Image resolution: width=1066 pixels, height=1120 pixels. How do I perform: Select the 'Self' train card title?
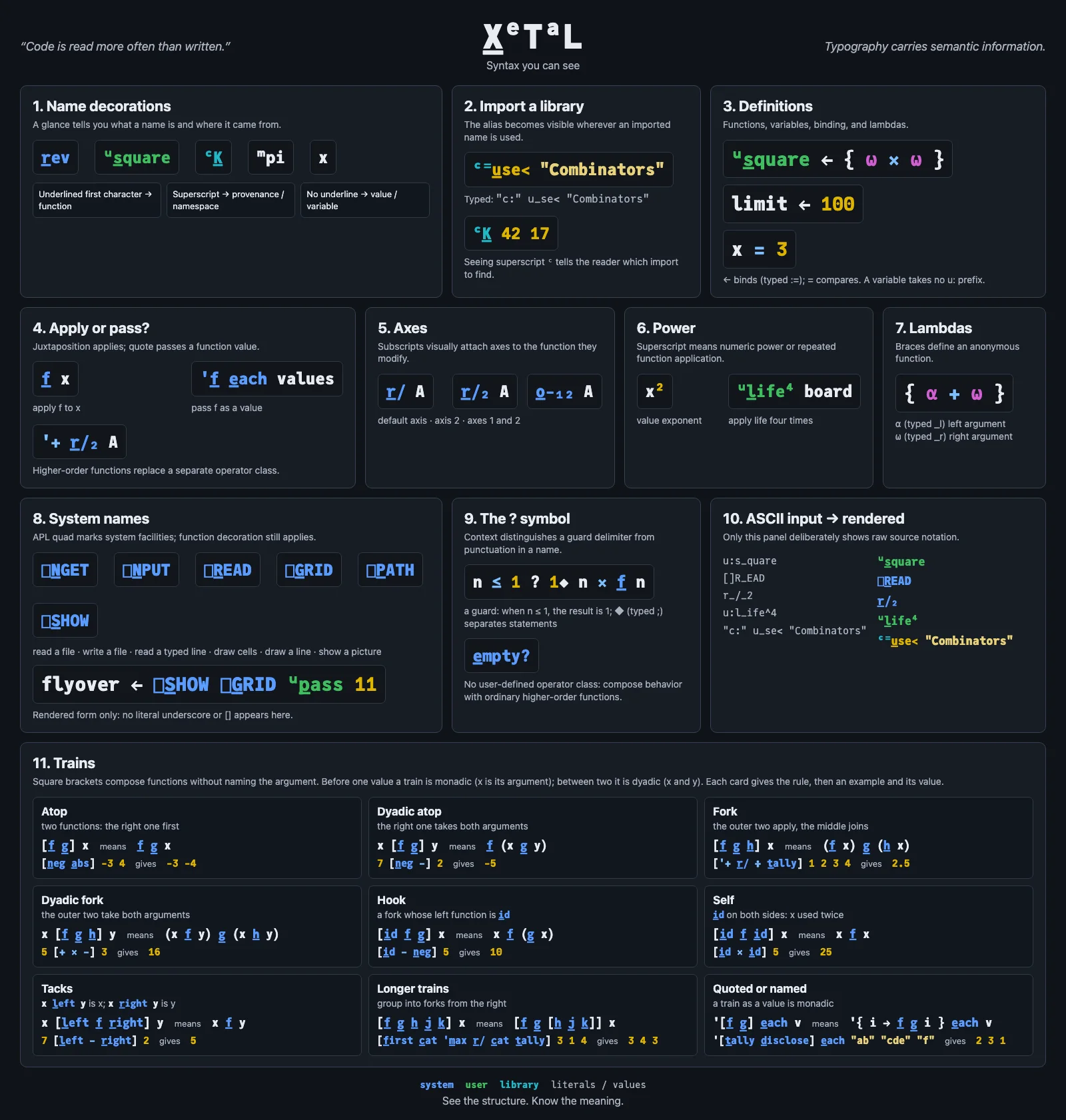point(723,900)
